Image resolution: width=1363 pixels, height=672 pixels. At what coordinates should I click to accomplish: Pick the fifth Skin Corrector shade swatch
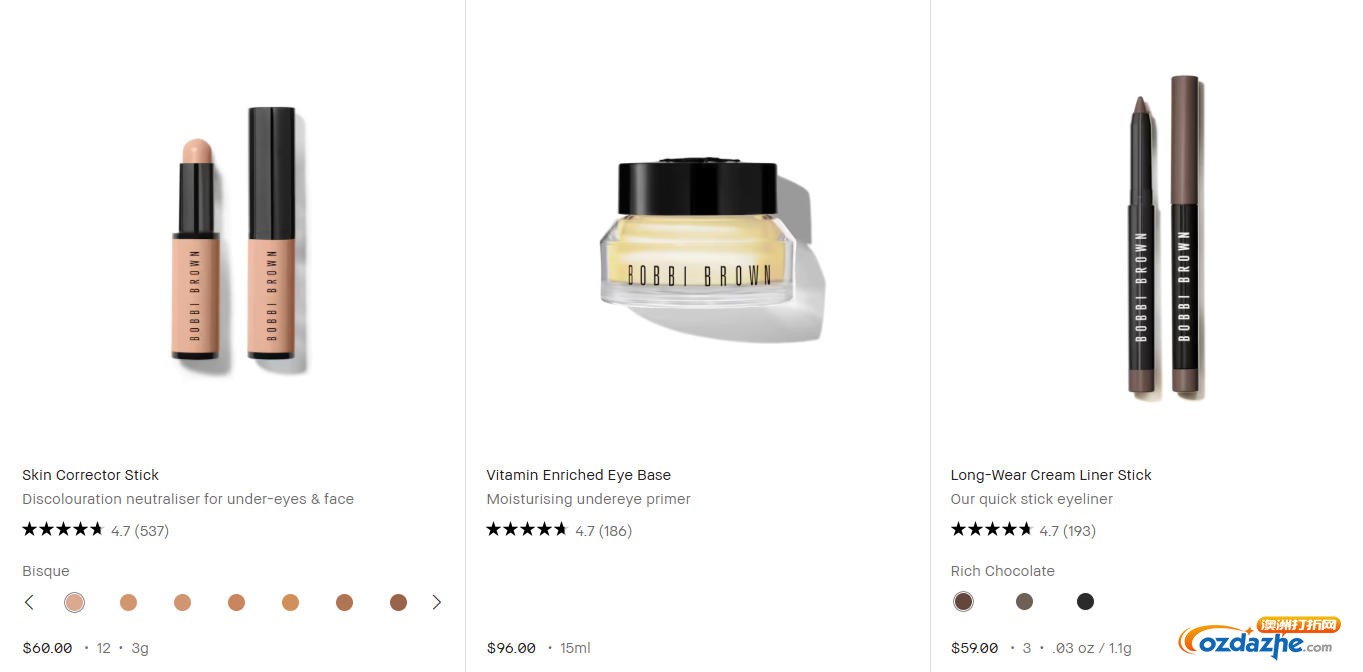(290, 602)
